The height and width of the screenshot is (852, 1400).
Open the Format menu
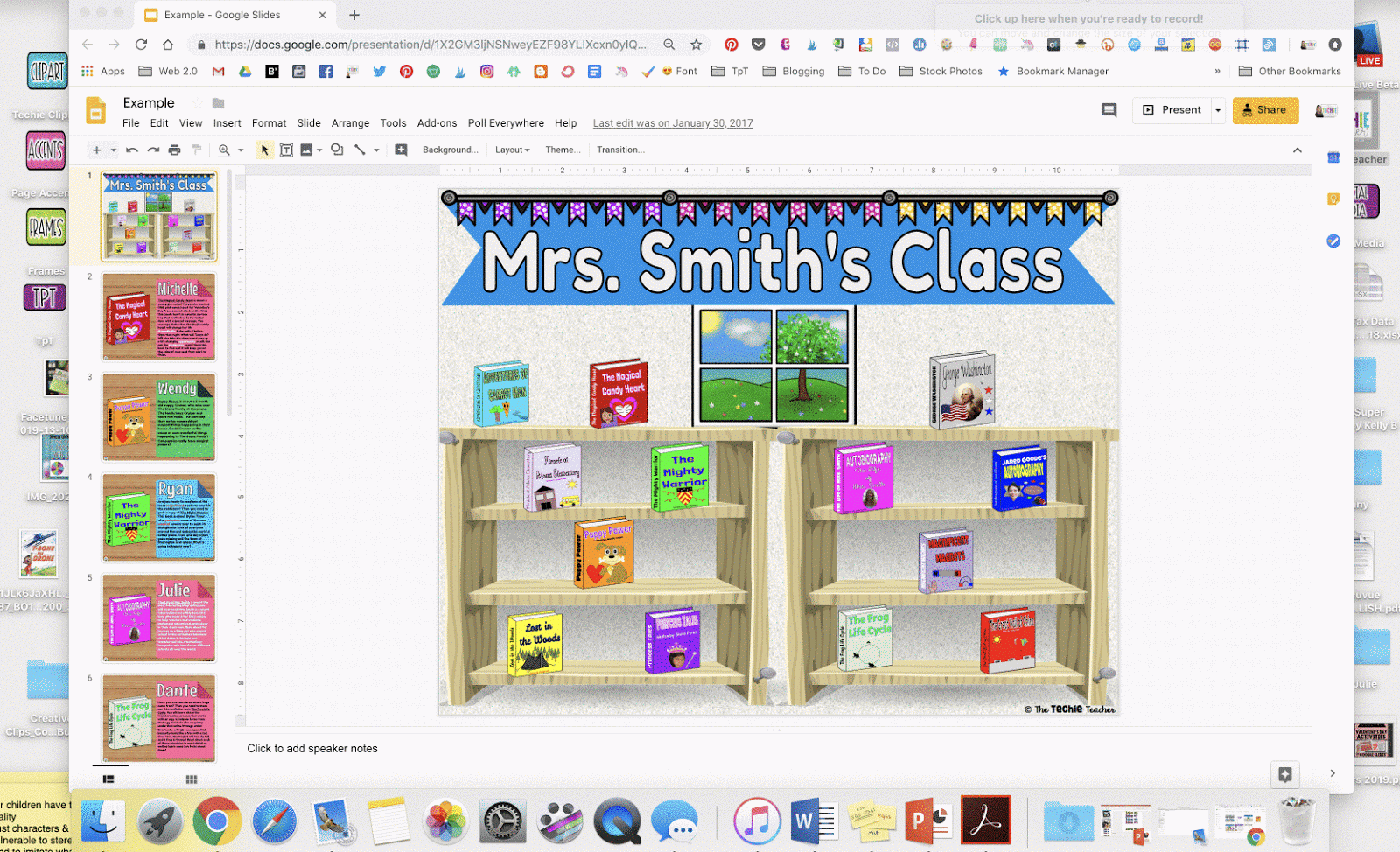click(269, 123)
